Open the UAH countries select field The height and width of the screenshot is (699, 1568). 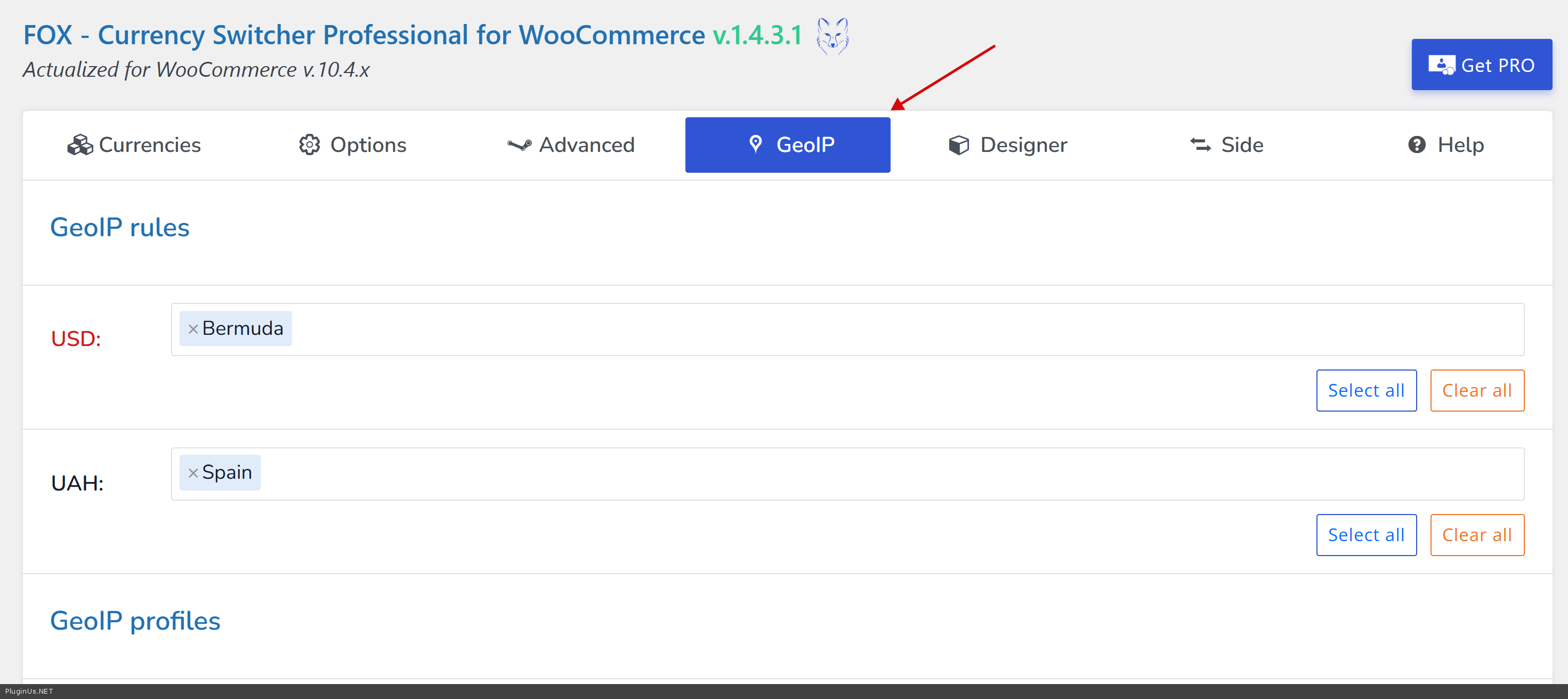[852, 473]
